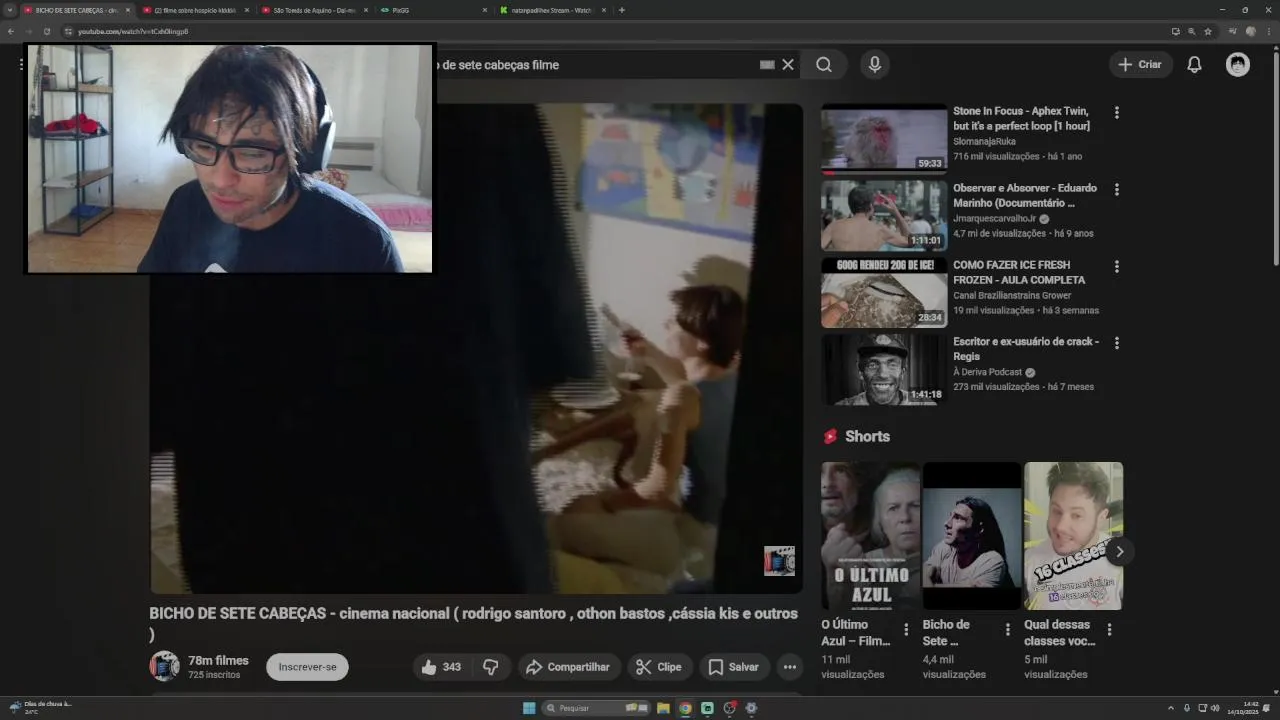1280x720 pixels.
Task: Open COMO FAZER ICE FRESH FROZEN thumbnail
Action: (884, 292)
